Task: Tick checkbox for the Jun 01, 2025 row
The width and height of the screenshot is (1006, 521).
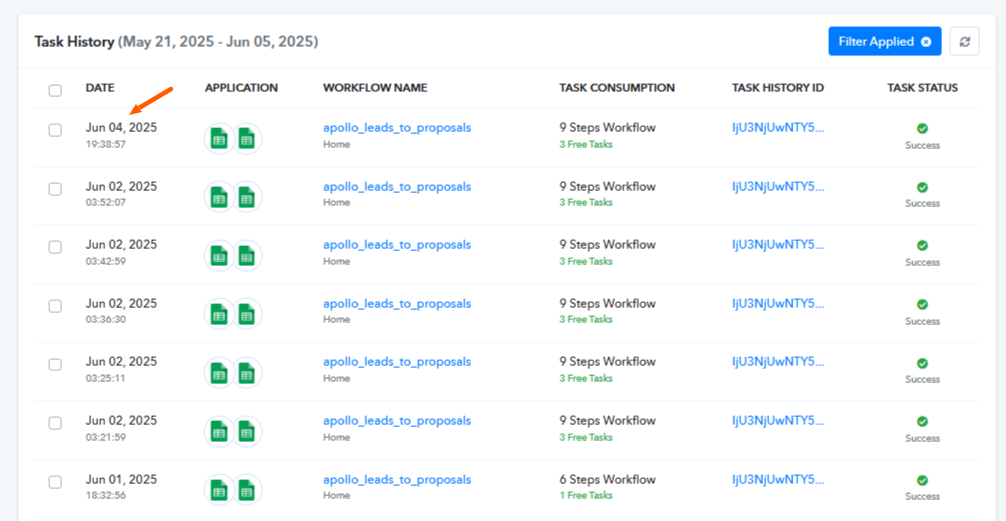Action: pos(55,482)
